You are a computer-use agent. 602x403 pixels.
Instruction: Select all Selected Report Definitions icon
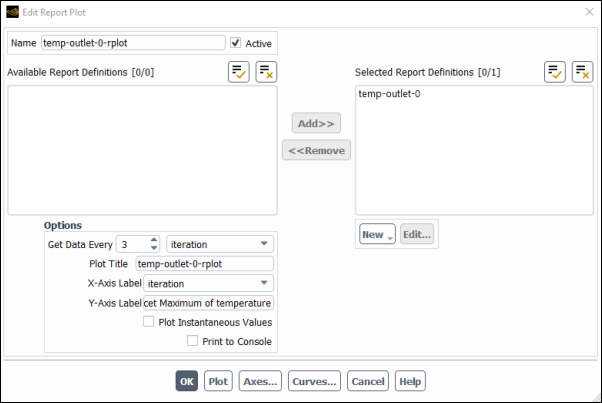[x=554, y=72]
